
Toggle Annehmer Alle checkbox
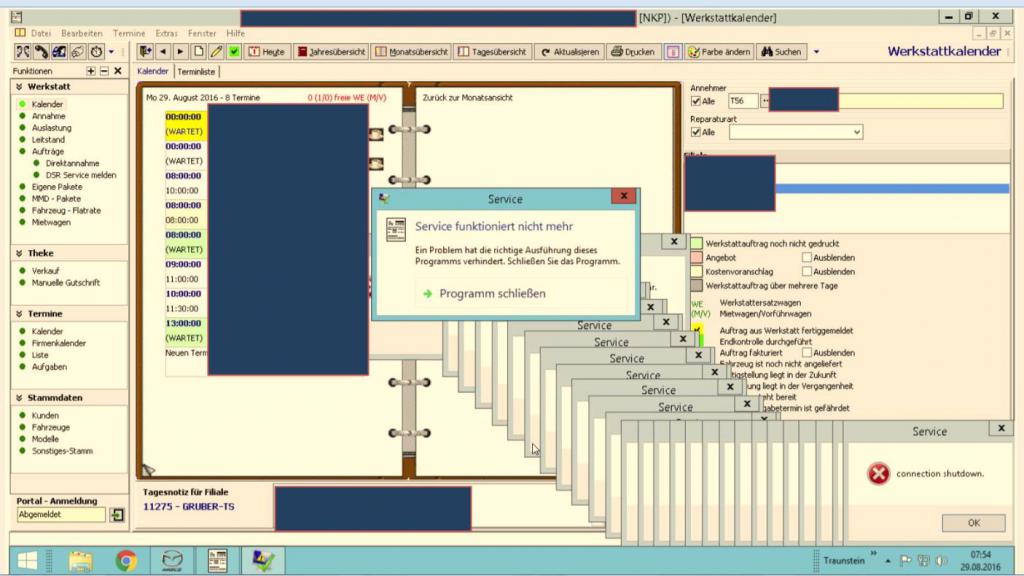696,101
